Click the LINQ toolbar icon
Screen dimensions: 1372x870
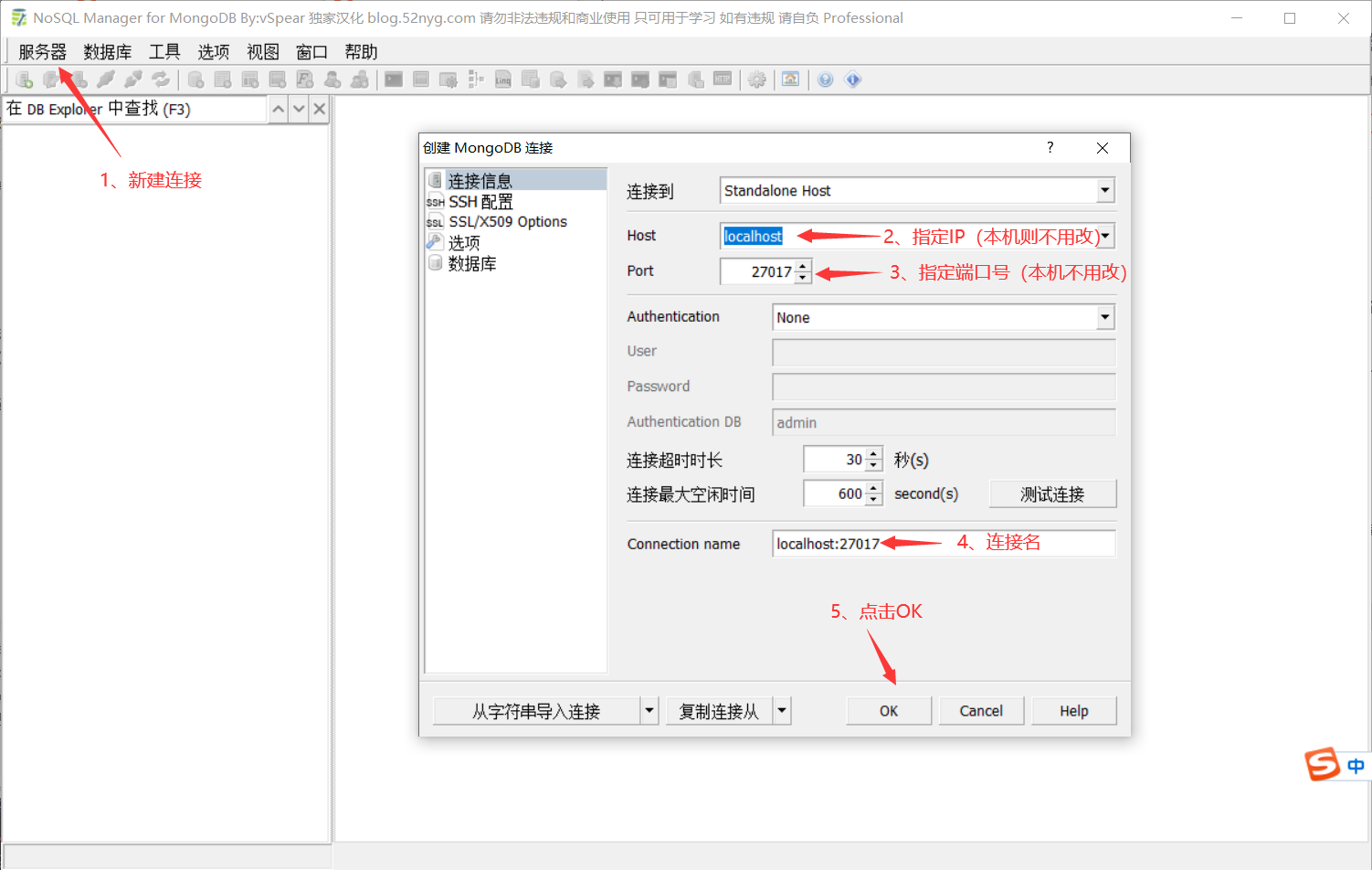503,80
